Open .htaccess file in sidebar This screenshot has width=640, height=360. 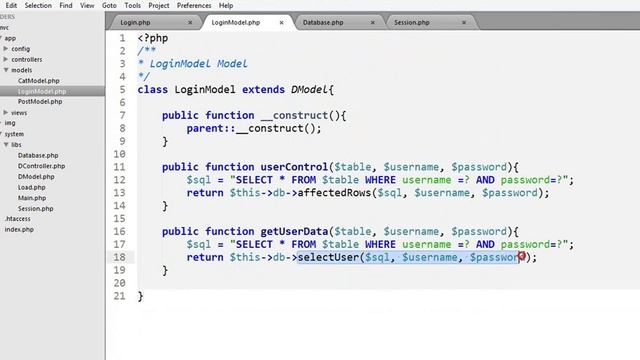(18, 219)
